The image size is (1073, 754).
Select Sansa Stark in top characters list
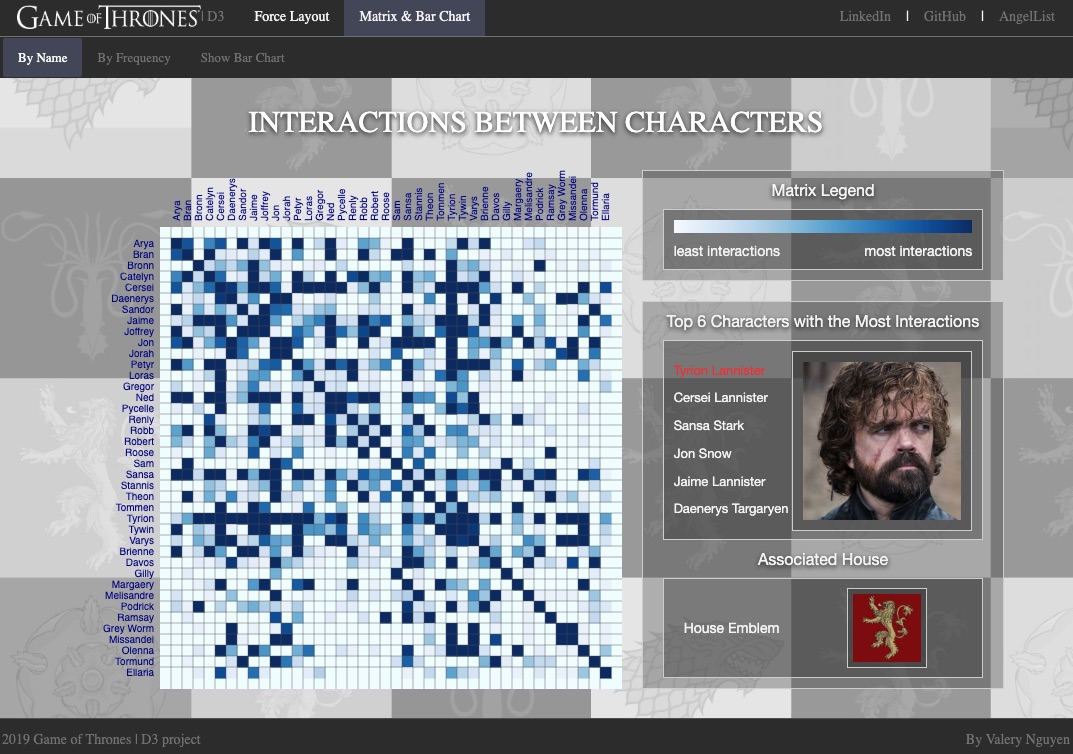pos(708,426)
